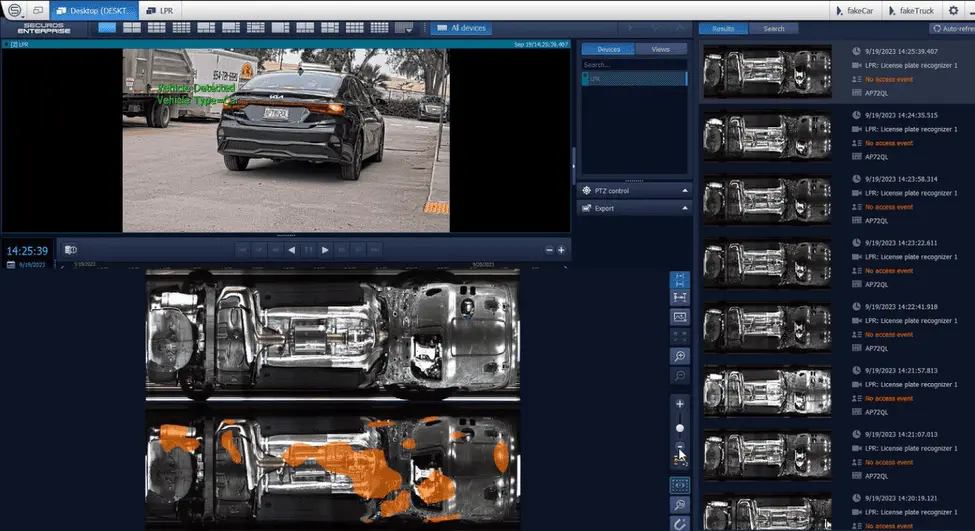
Task: Expand the PTZ control panel
Action: click(634, 191)
